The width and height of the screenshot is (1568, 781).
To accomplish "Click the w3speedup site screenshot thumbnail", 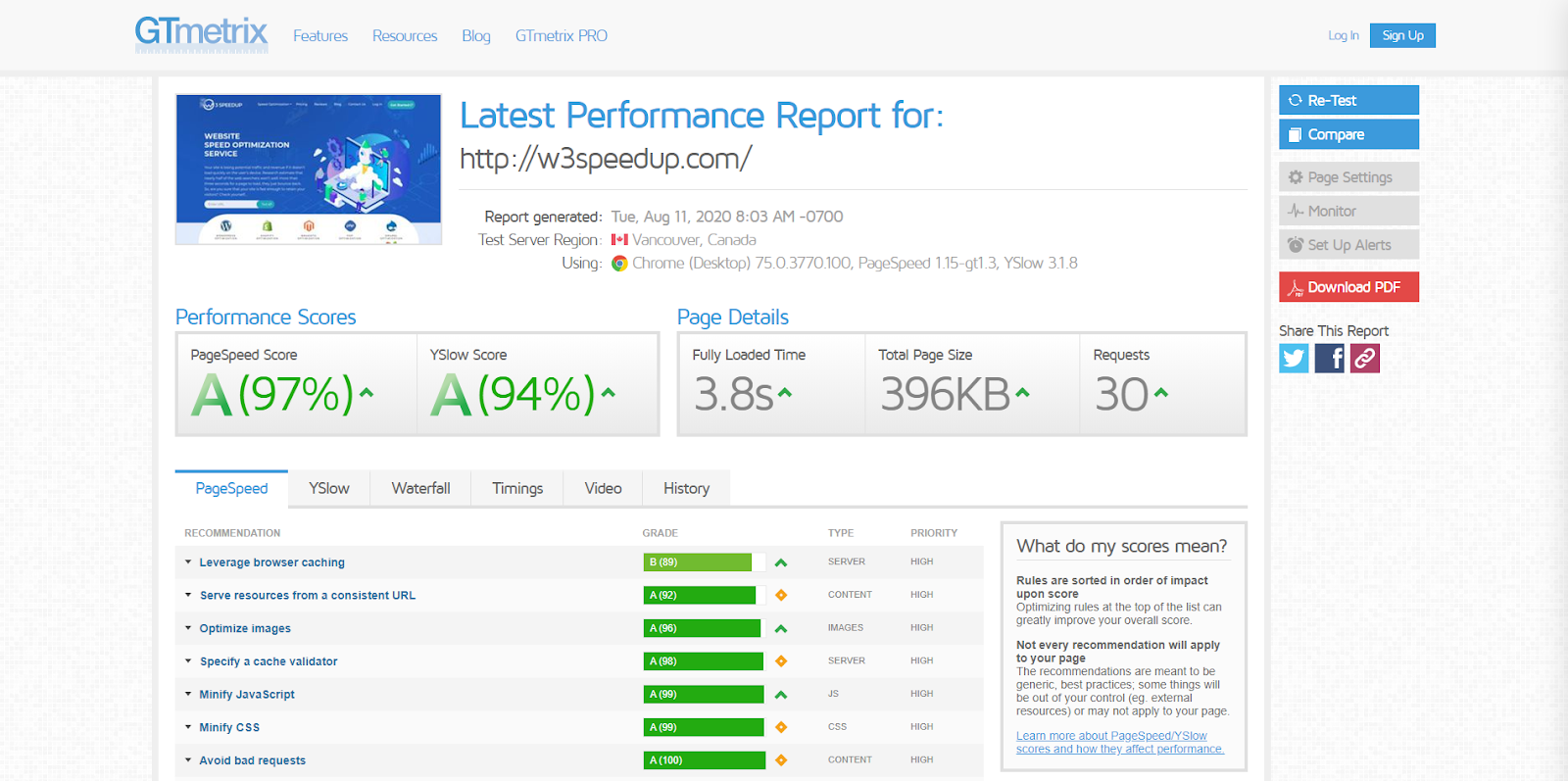I will point(309,170).
